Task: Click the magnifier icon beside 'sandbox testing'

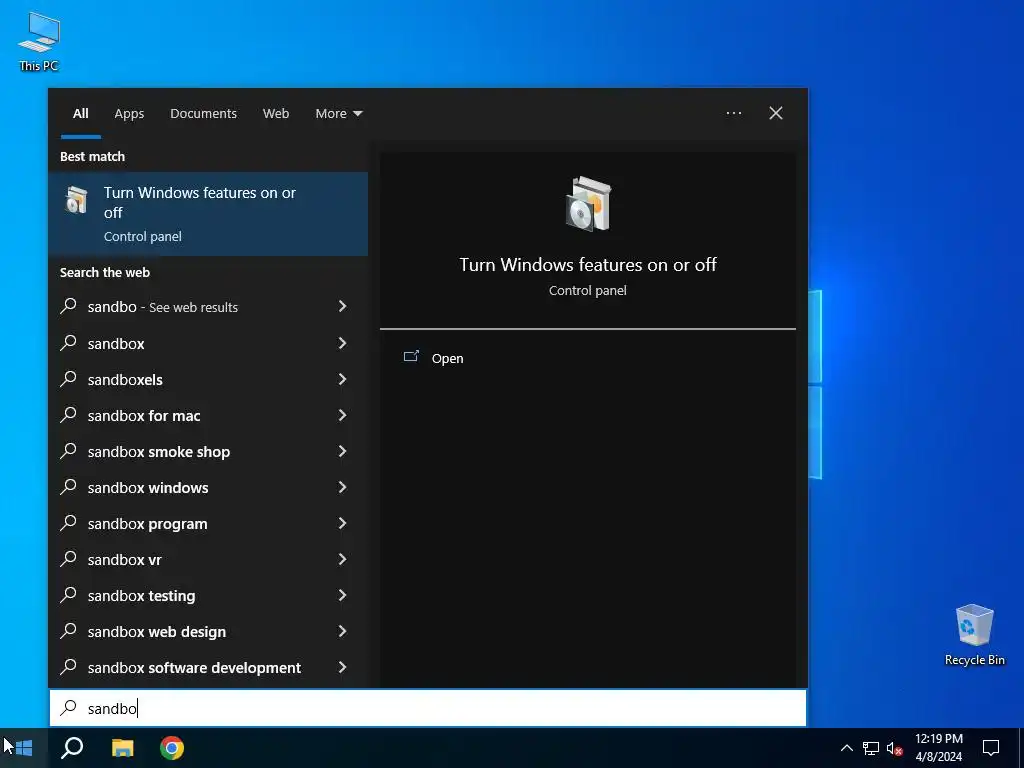Action: [x=69, y=594]
